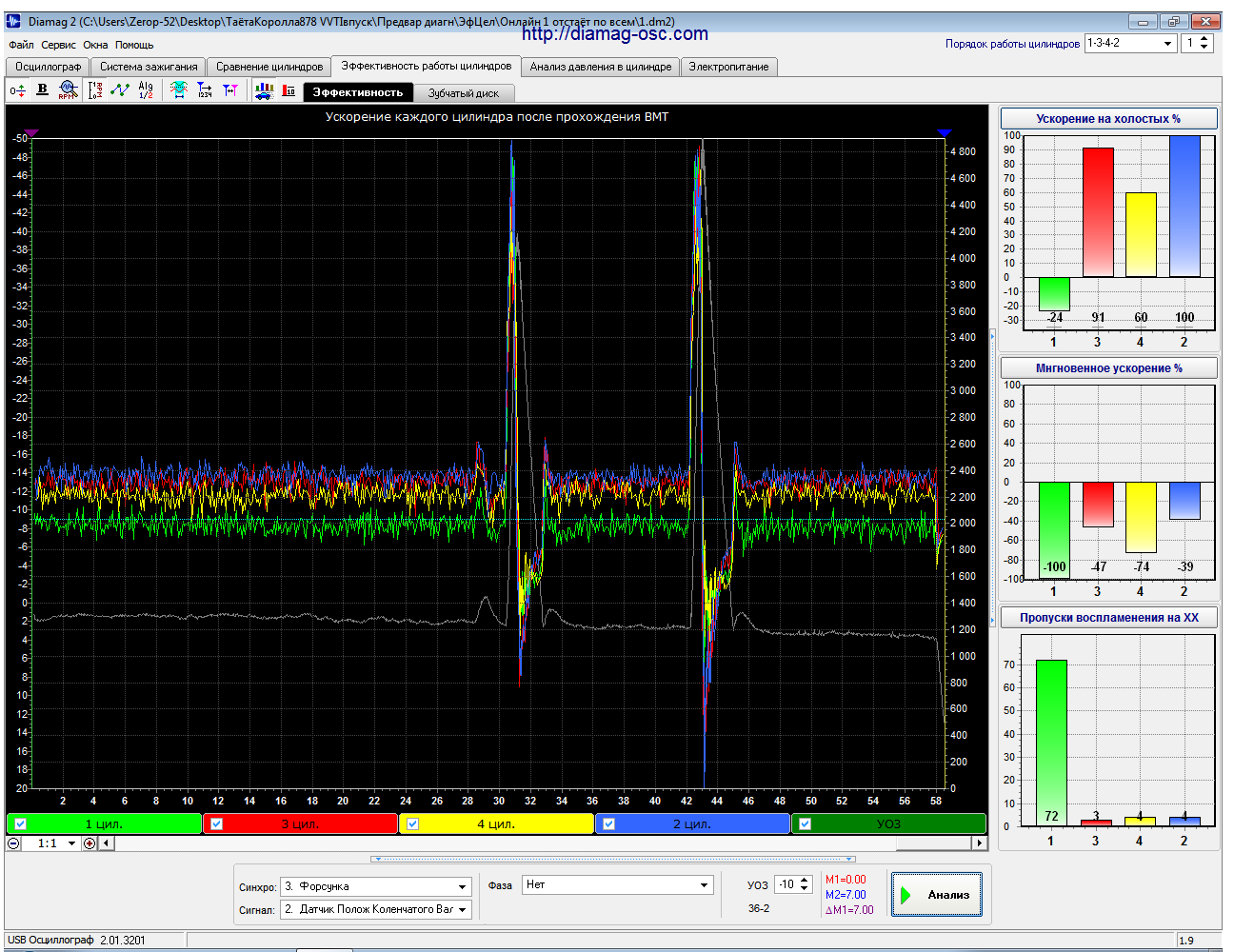Click the car with bar chart icon
1234x952 pixels.
265,90
